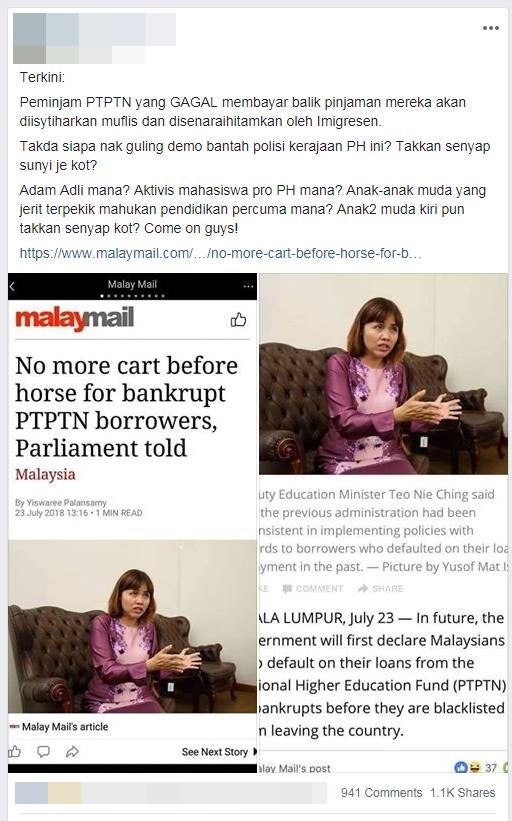View the 1.1K Shares
This screenshot has height=821, width=512.
click(462, 793)
